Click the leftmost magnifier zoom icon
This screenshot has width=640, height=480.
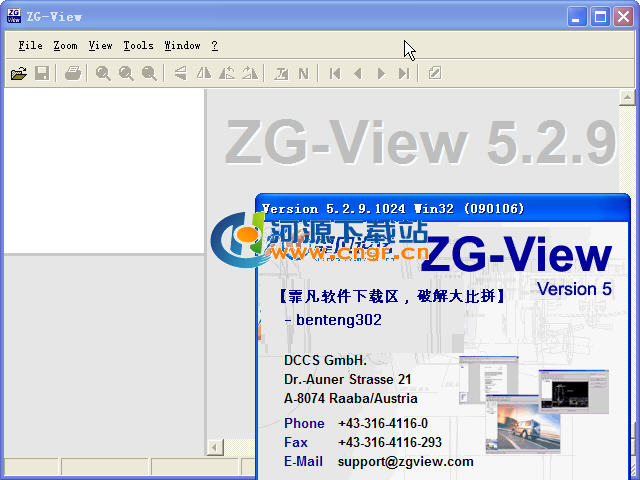103,73
